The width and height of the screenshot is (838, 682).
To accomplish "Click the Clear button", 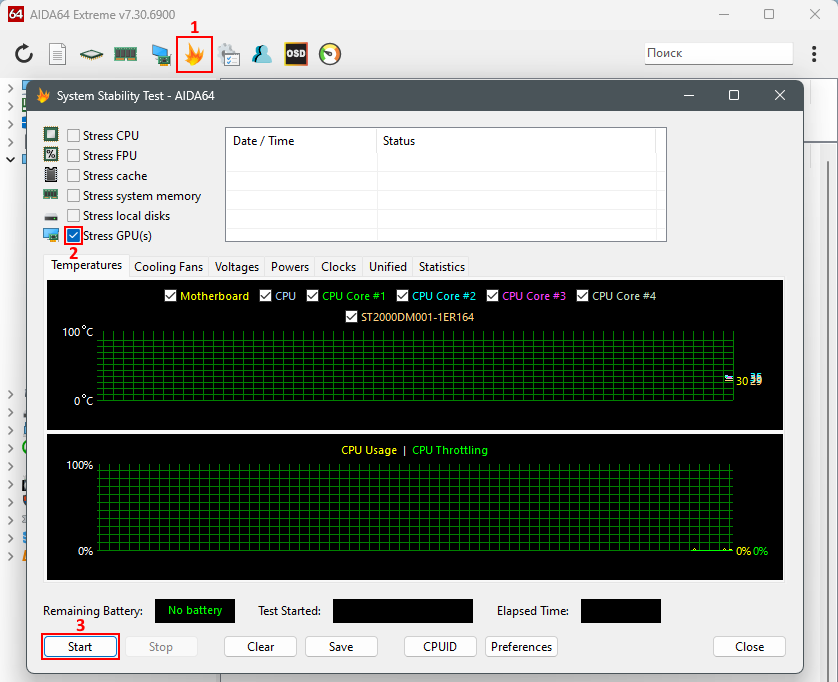I will pyautogui.click(x=260, y=647).
